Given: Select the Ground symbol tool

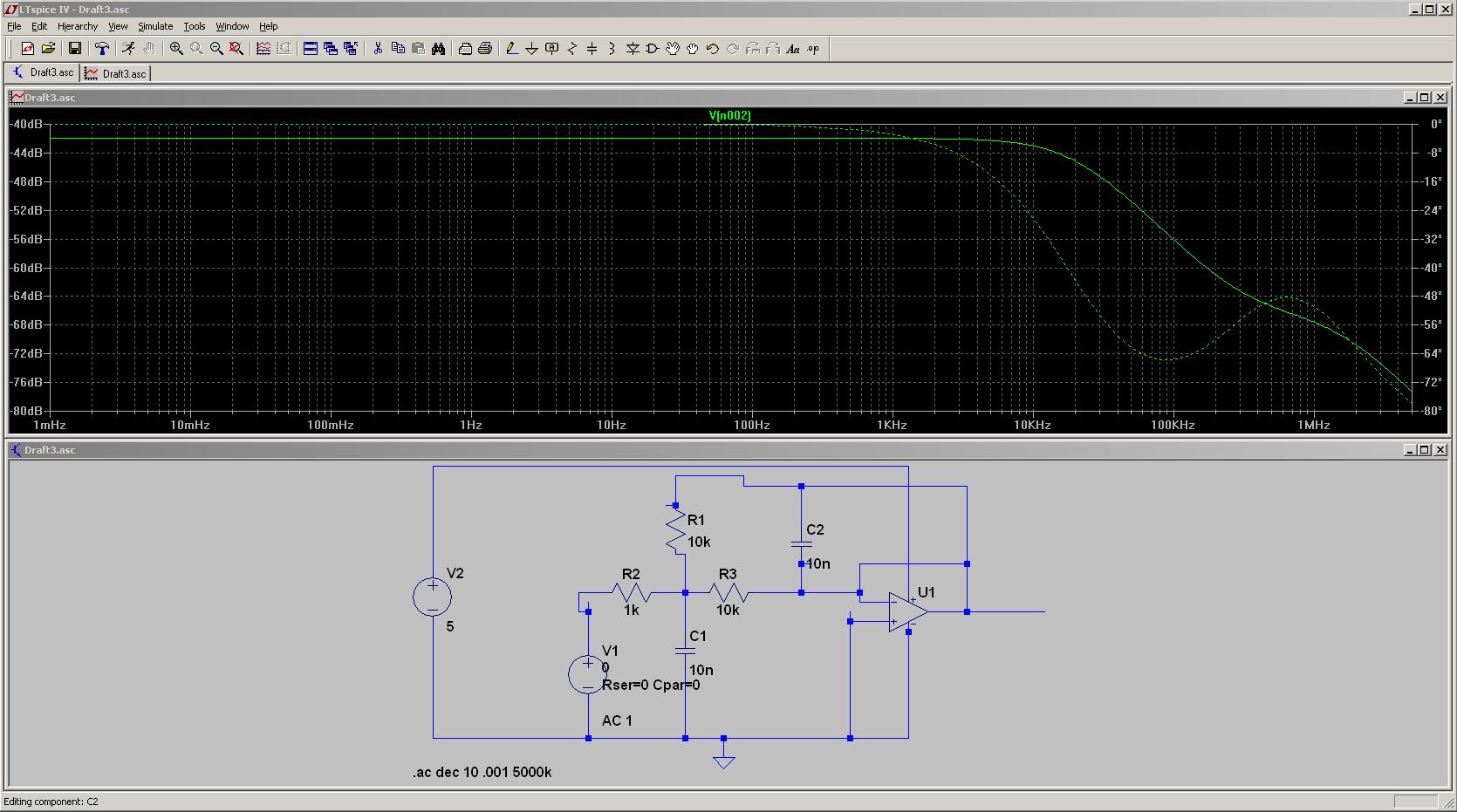Looking at the screenshot, I should 531,49.
